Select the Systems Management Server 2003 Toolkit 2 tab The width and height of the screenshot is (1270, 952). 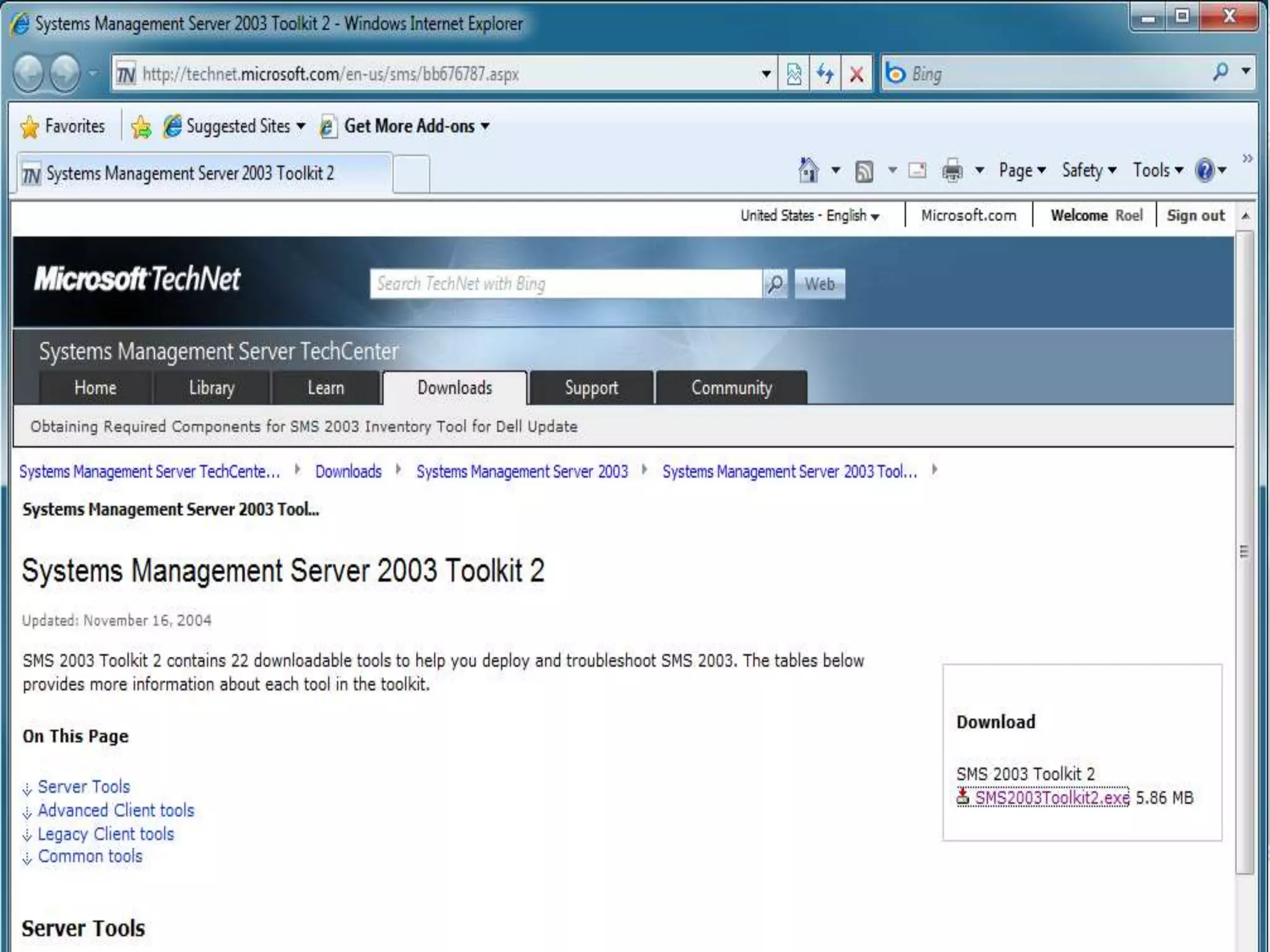tap(205, 173)
